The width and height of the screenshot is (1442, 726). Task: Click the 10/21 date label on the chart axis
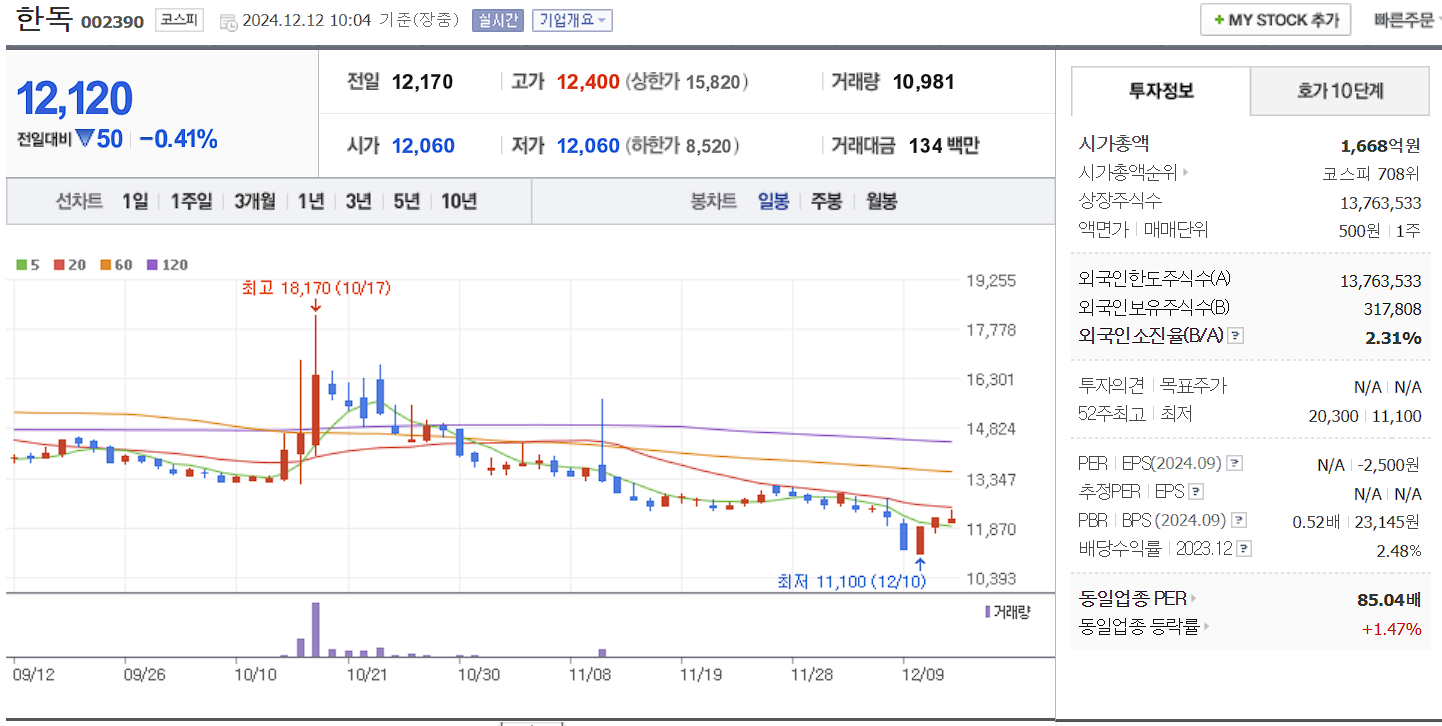368,674
